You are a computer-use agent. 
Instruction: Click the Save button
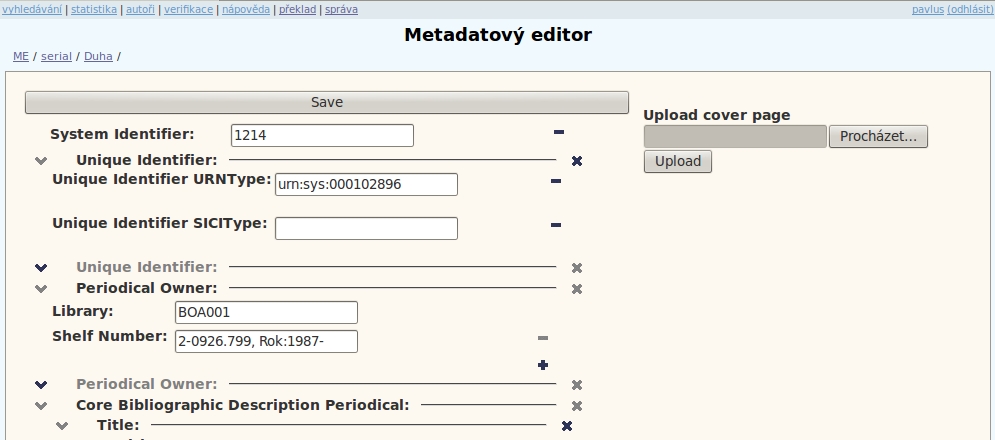pyautogui.click(x=327, y=102)
